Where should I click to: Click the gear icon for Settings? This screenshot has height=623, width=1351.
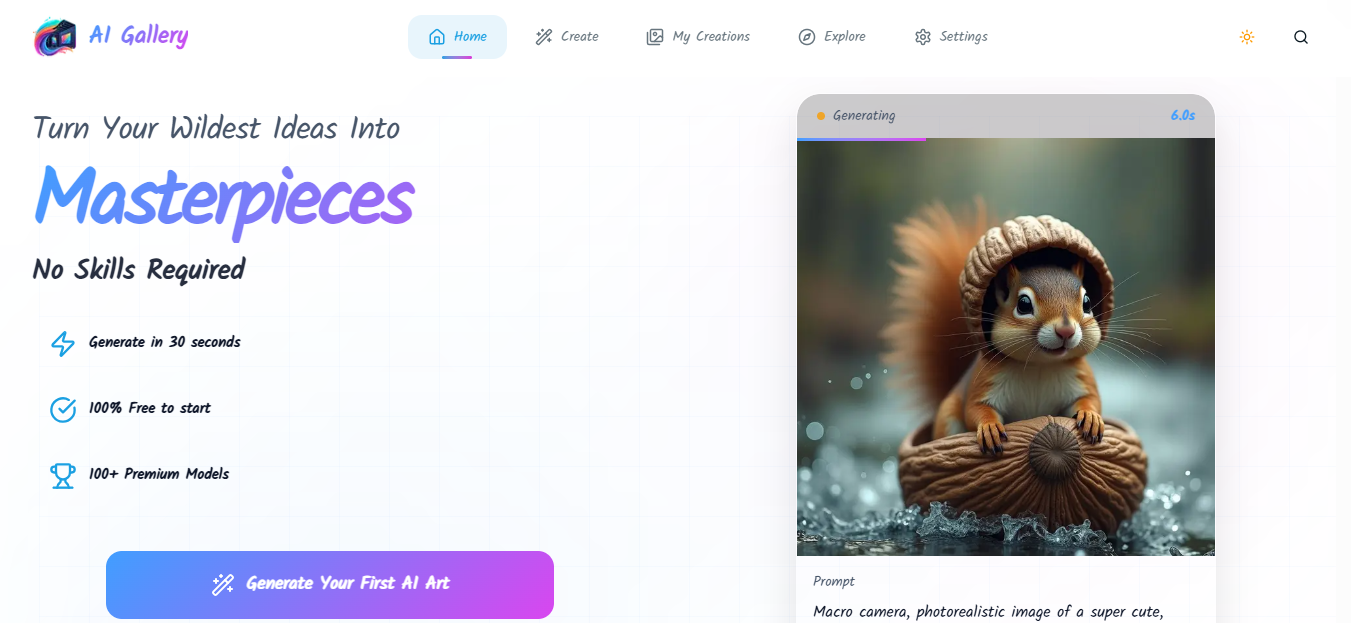(x=923, y=37)
